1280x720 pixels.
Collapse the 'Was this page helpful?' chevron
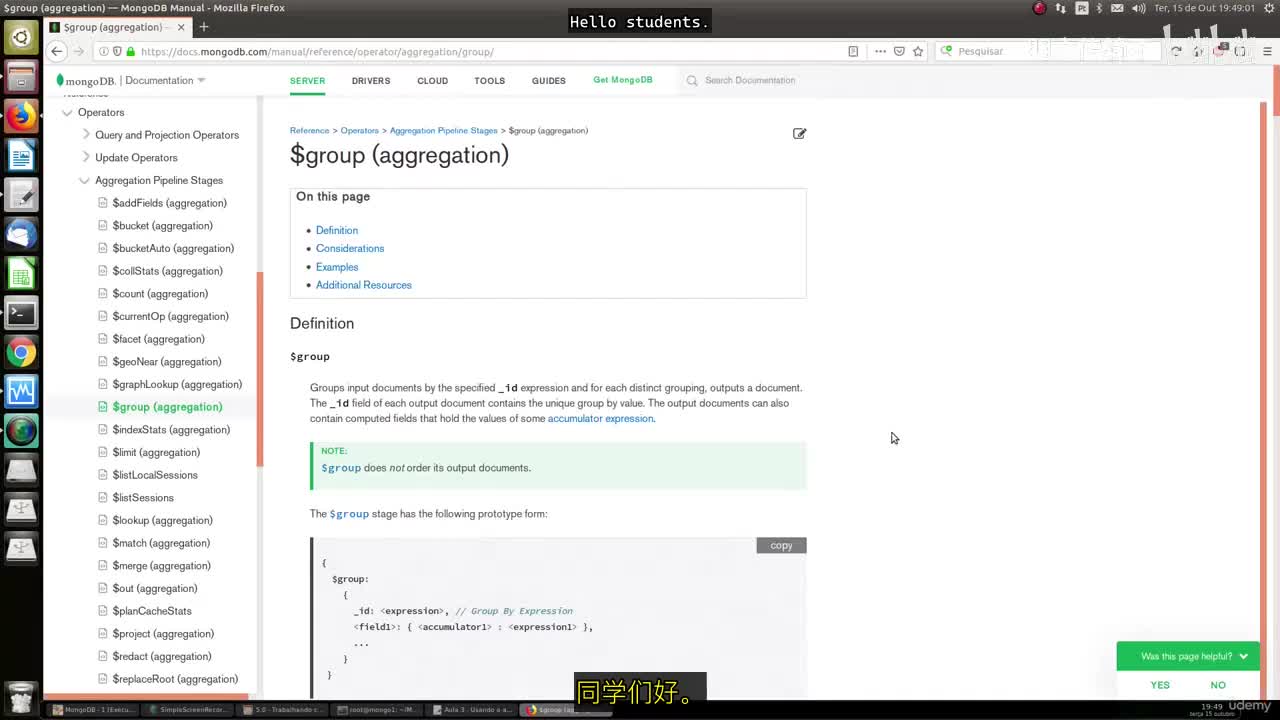click(x=1243, y=656)
